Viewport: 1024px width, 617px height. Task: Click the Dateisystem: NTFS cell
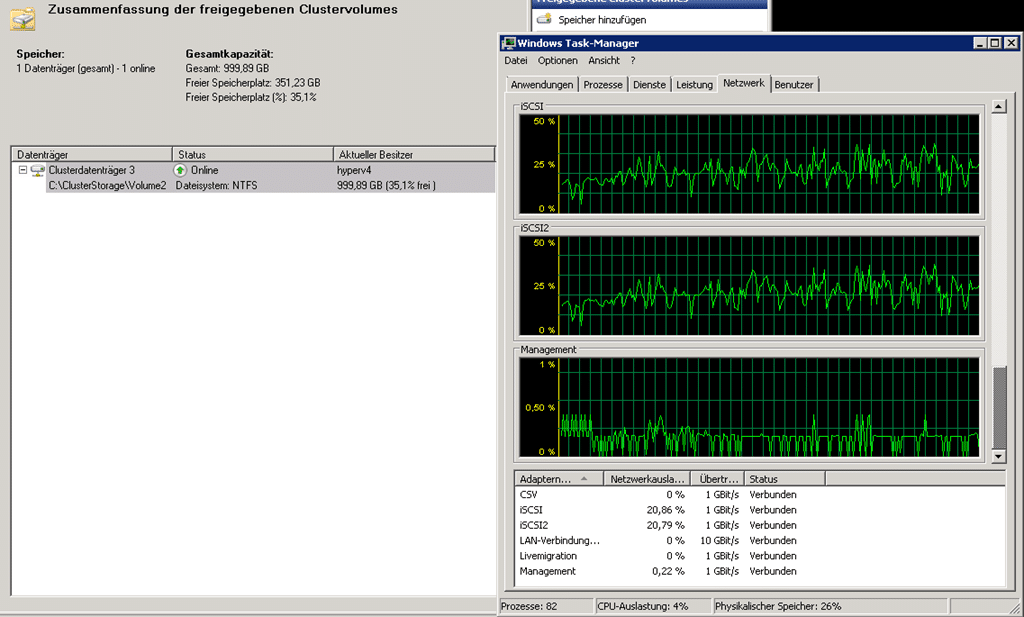click(x=216, y=186)
